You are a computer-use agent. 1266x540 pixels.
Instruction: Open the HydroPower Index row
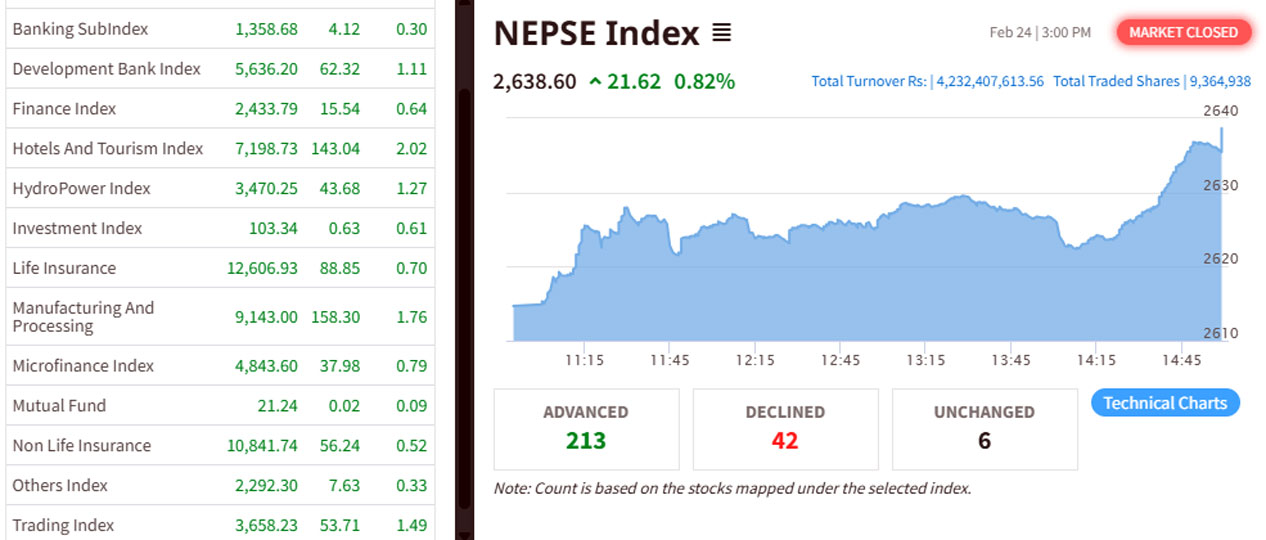tap(81, 188)
